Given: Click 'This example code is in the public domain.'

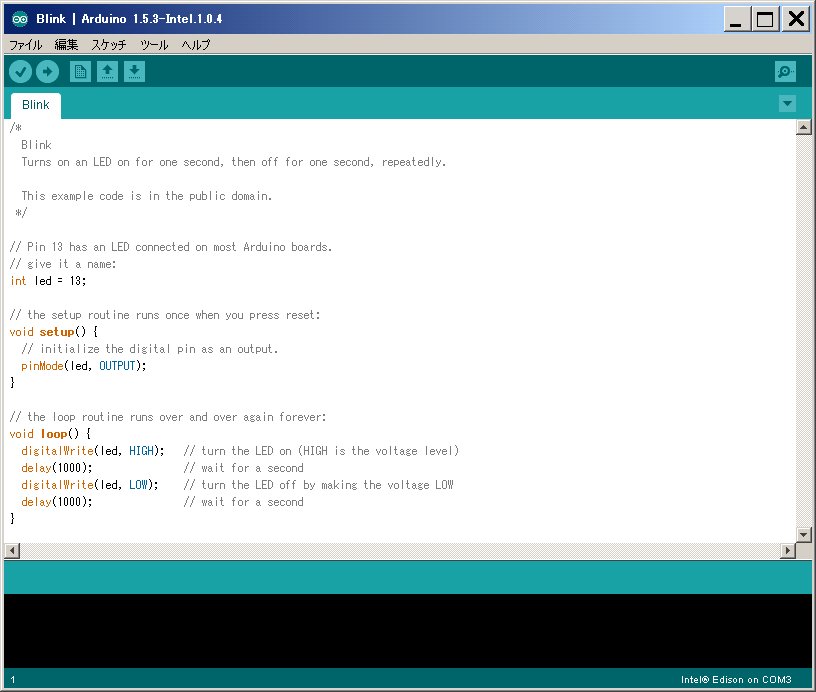Looking at the screenshot, I should (x=146, y=196).
